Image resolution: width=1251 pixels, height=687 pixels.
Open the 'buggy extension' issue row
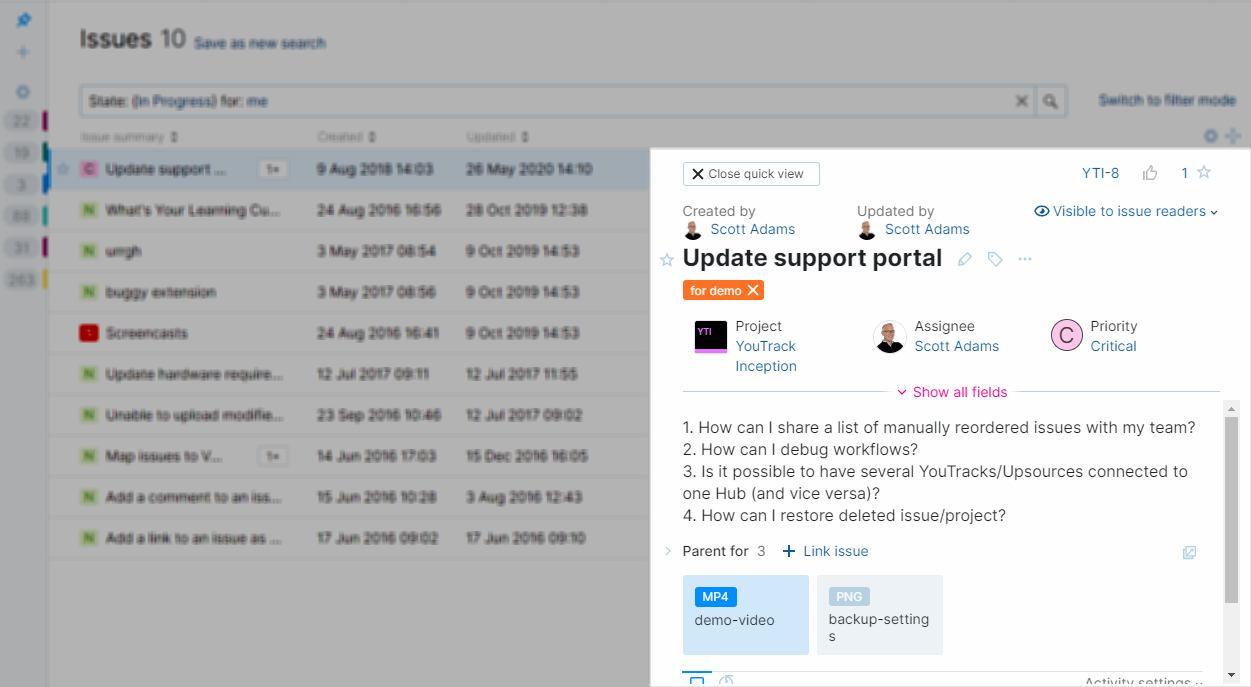tap(160, 292)
